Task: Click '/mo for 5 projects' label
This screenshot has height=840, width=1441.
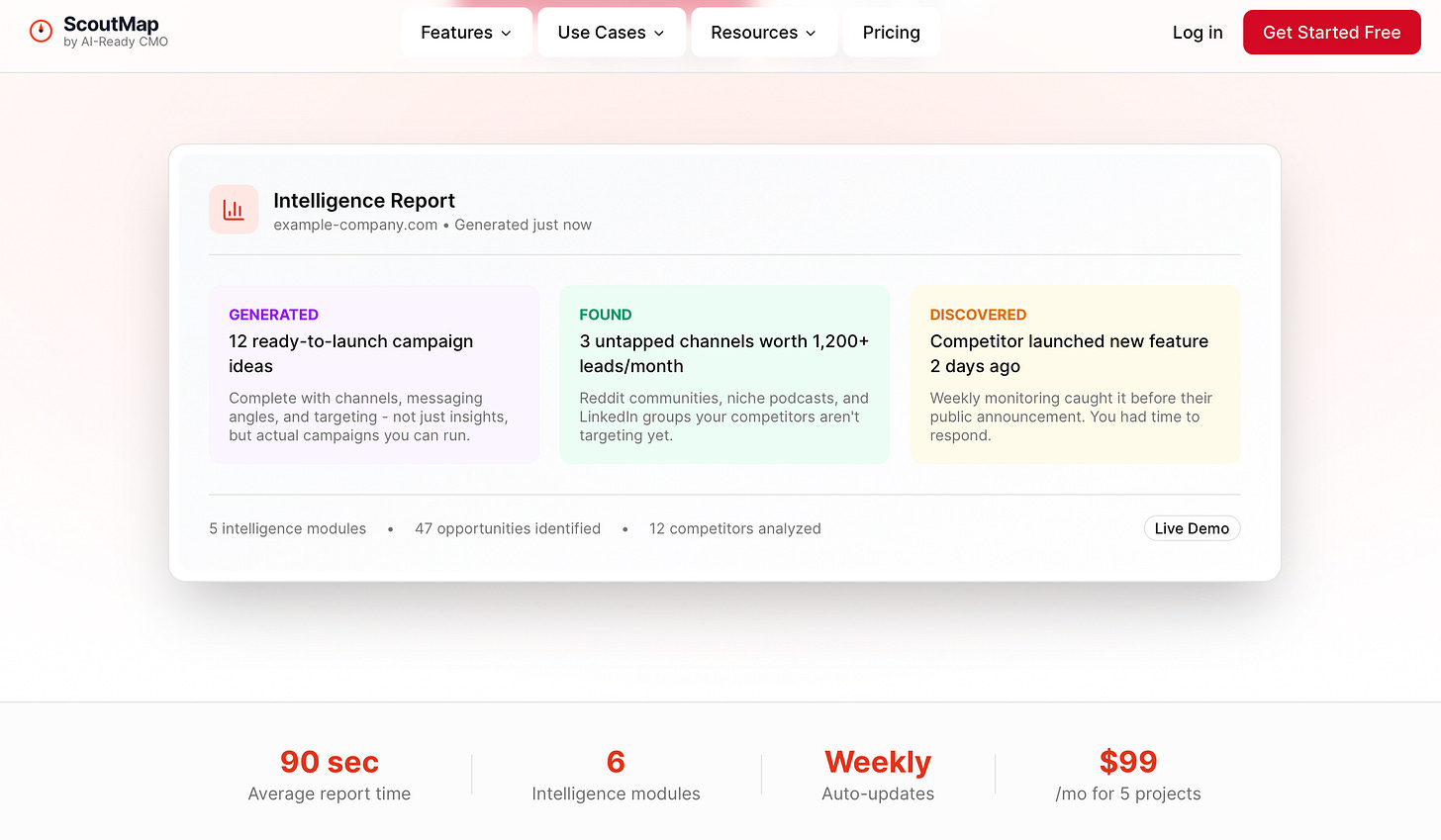Action: (1128, 793)
